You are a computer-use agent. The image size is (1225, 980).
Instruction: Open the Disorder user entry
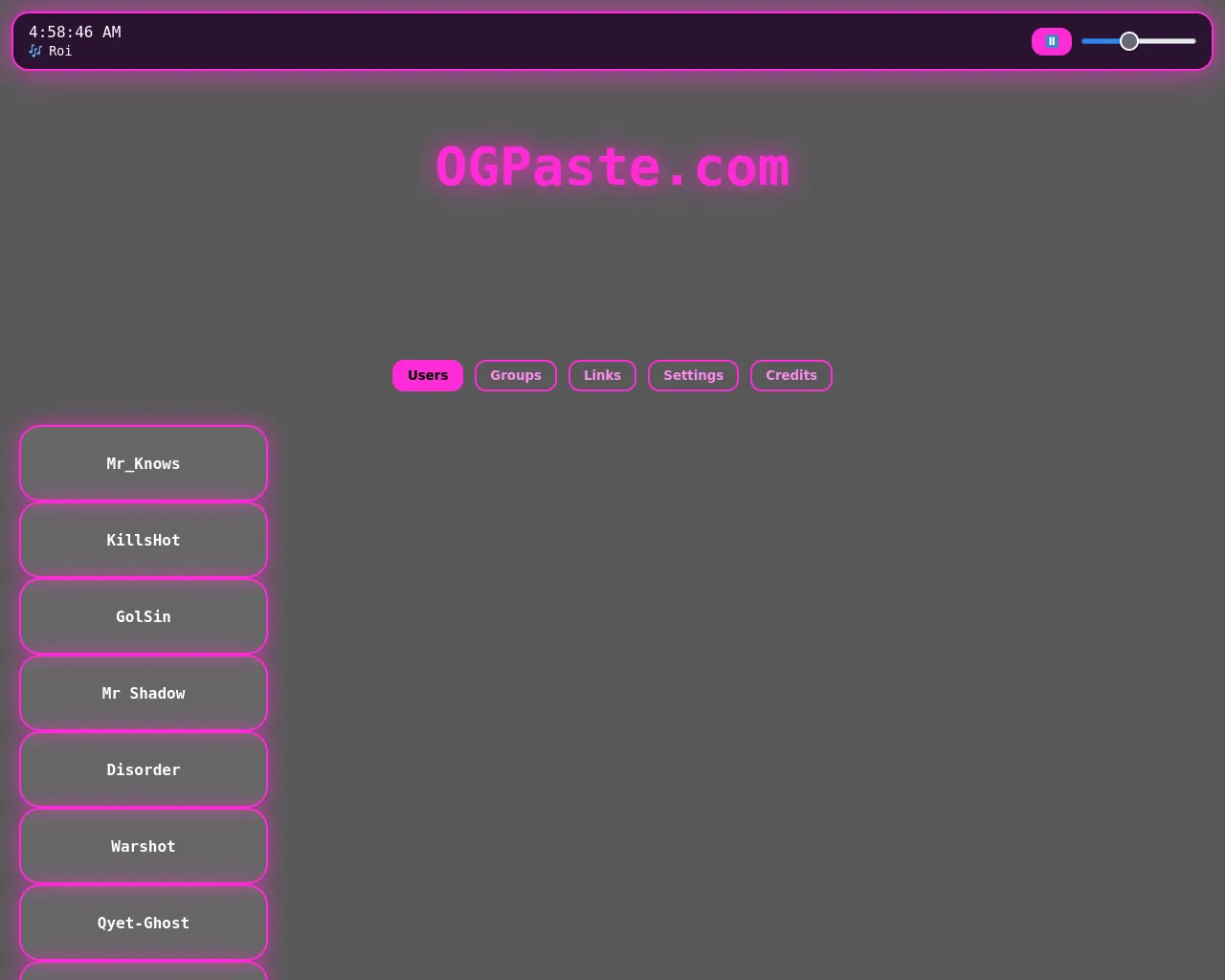coord(144,769)
